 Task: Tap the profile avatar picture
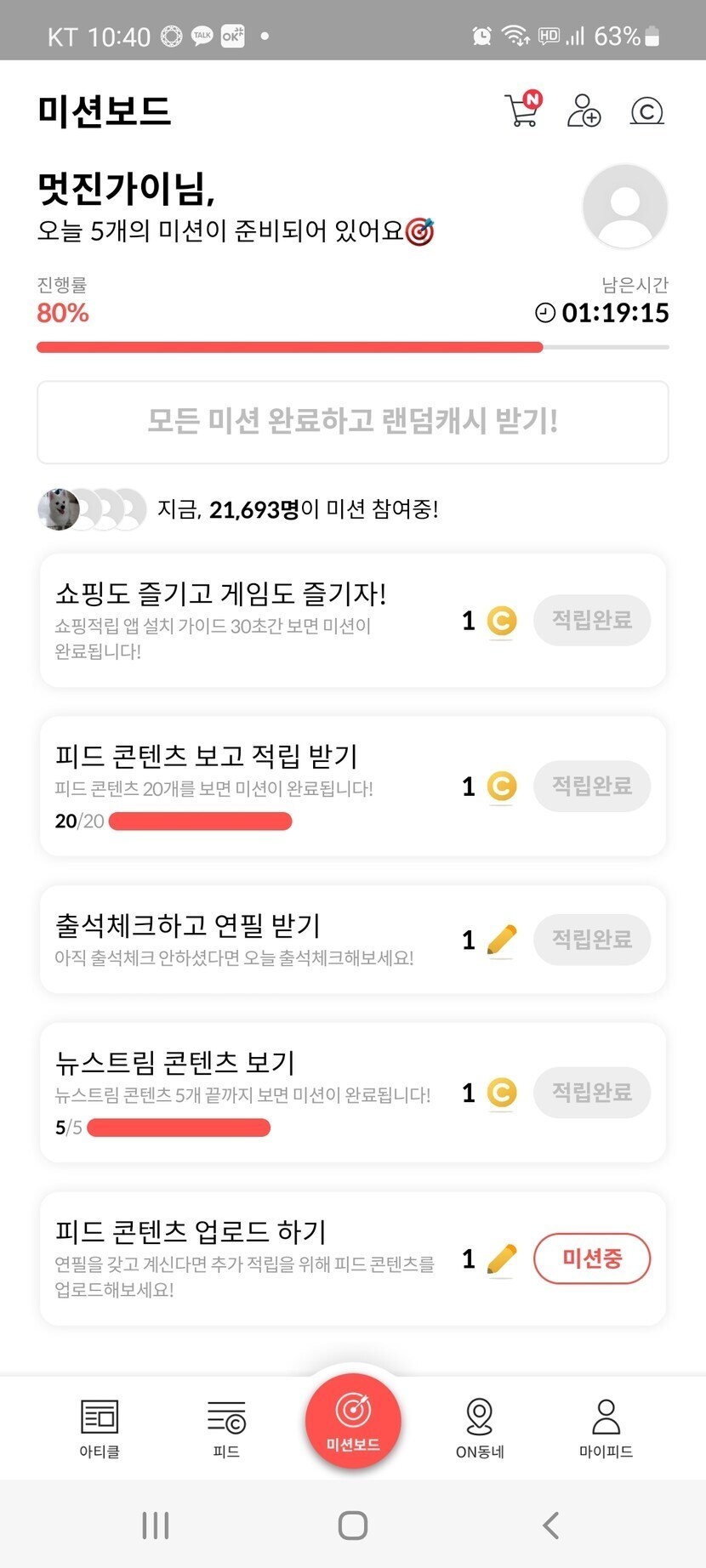[624, 207]
